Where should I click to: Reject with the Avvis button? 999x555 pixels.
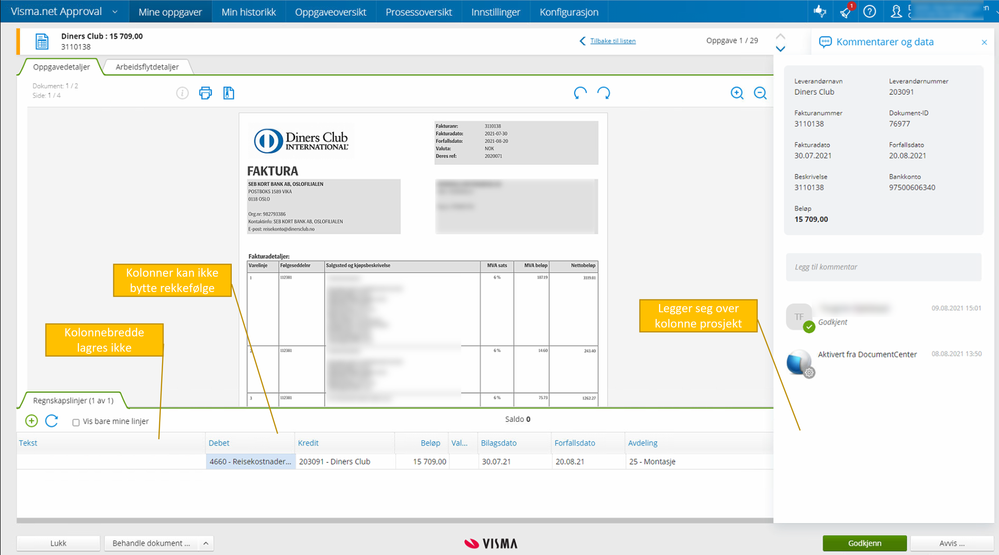952,544
